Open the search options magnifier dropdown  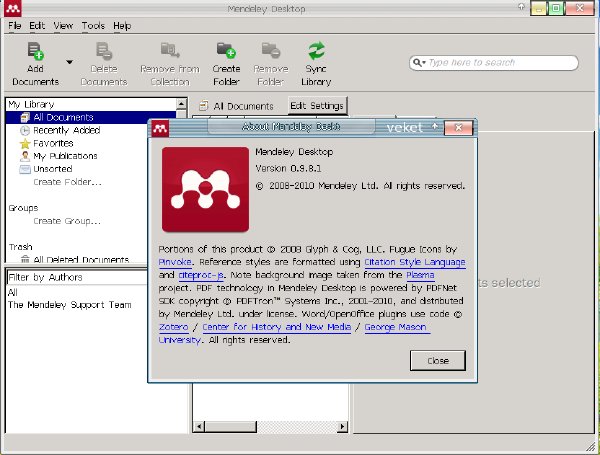click(419, 62)
